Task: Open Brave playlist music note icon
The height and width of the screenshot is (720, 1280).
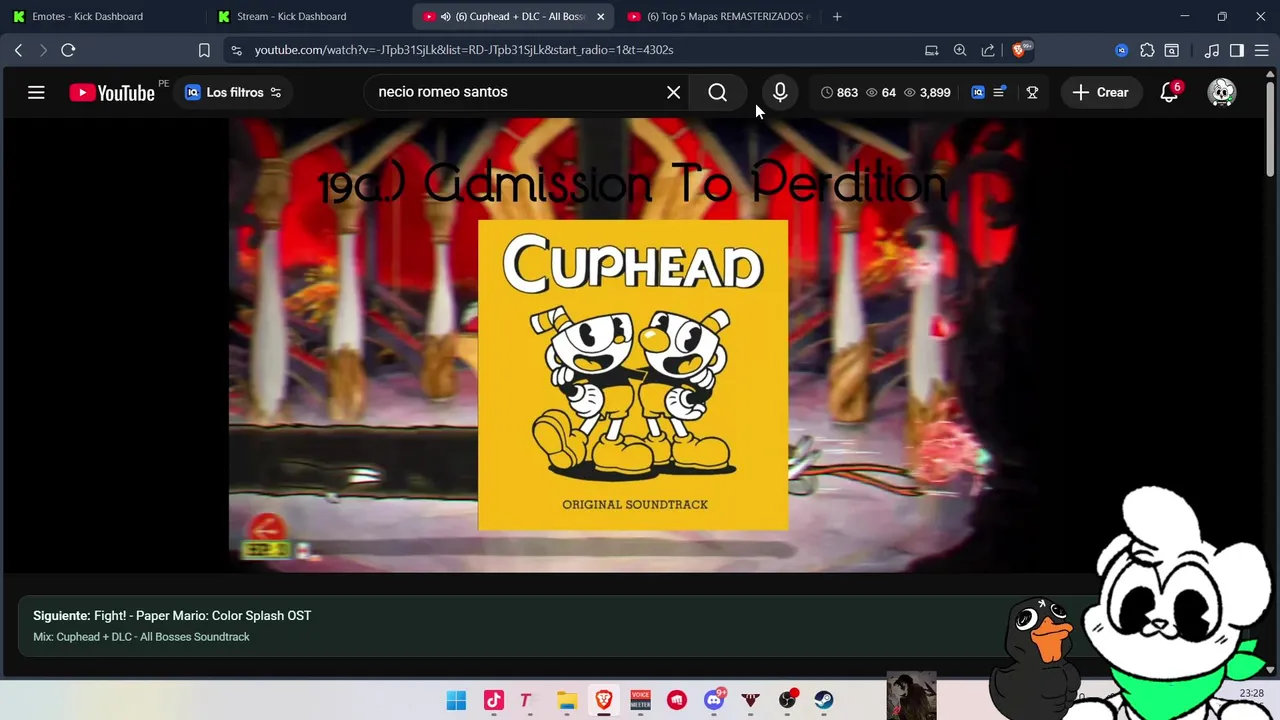Action: pos(1212,50)
